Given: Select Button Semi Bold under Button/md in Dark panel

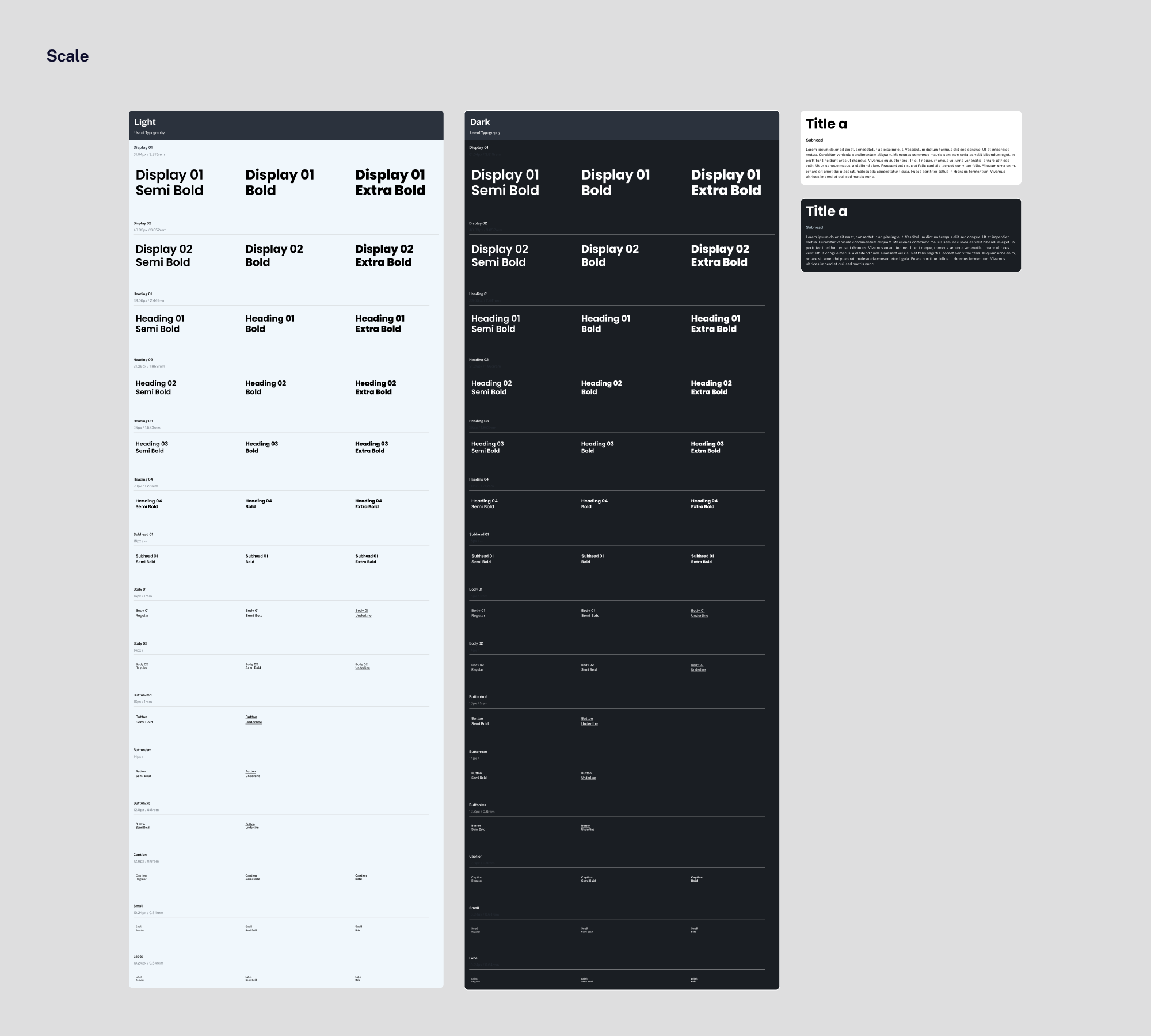Looking at the screenshot, I should 479,721.
